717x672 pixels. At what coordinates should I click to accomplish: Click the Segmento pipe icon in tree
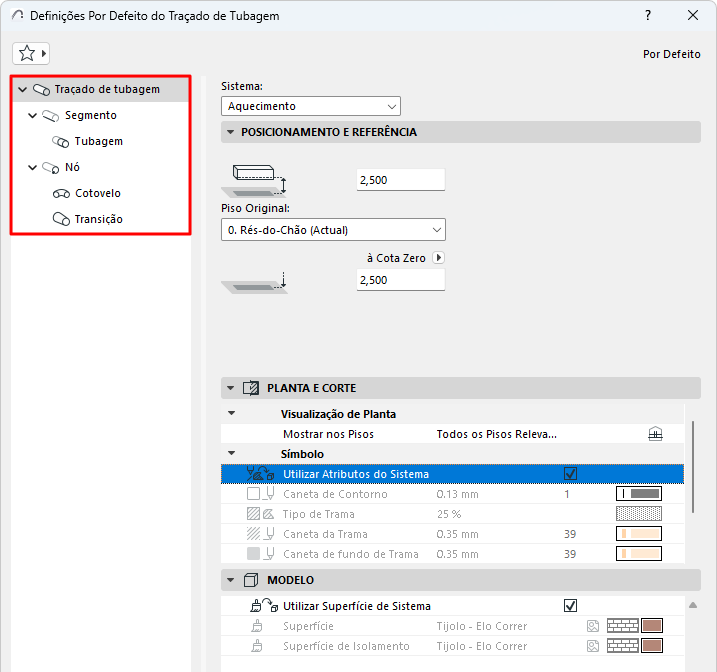click(x=51, y=116)
